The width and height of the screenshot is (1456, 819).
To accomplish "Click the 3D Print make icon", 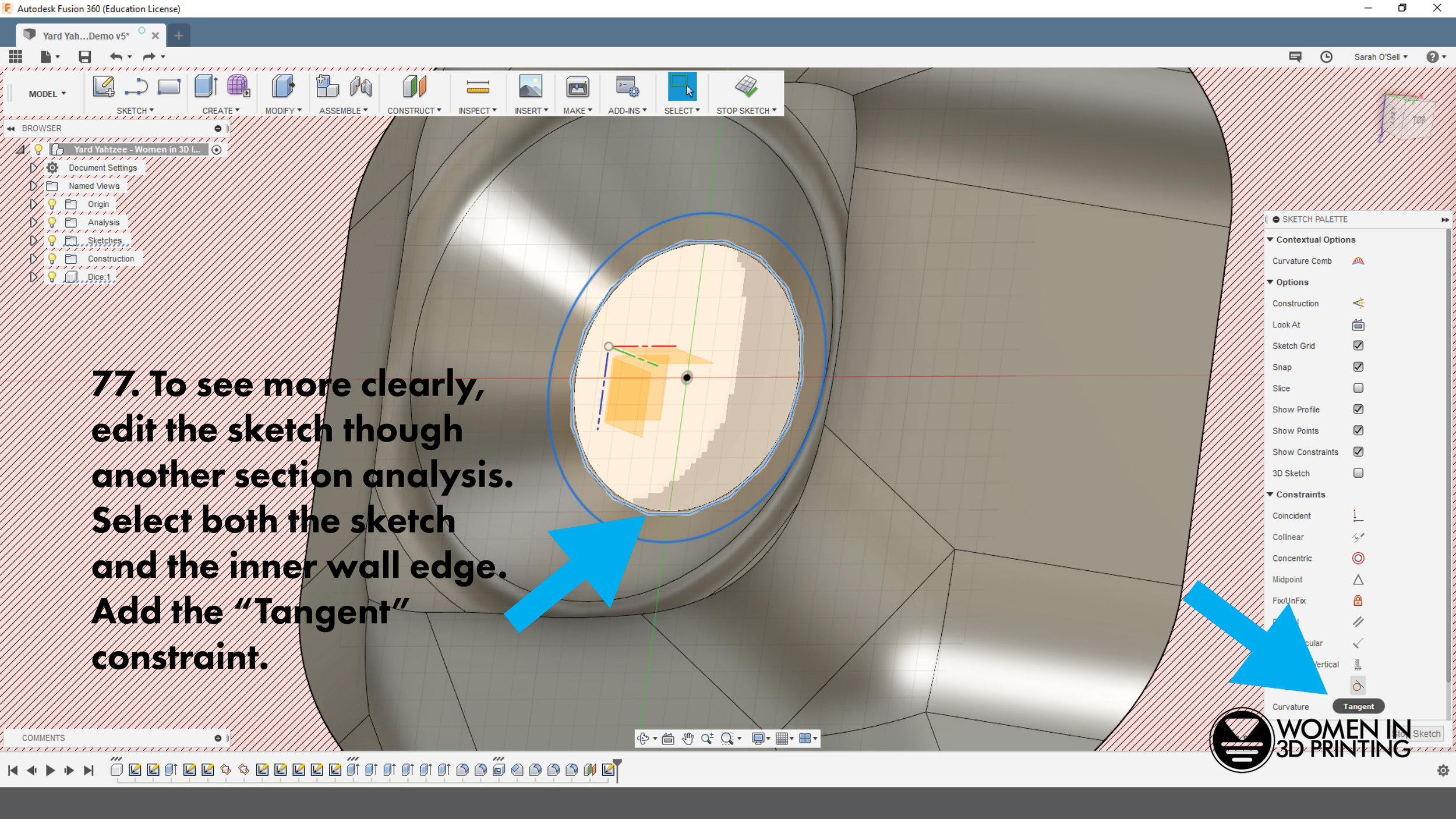I will click(577, 86).
